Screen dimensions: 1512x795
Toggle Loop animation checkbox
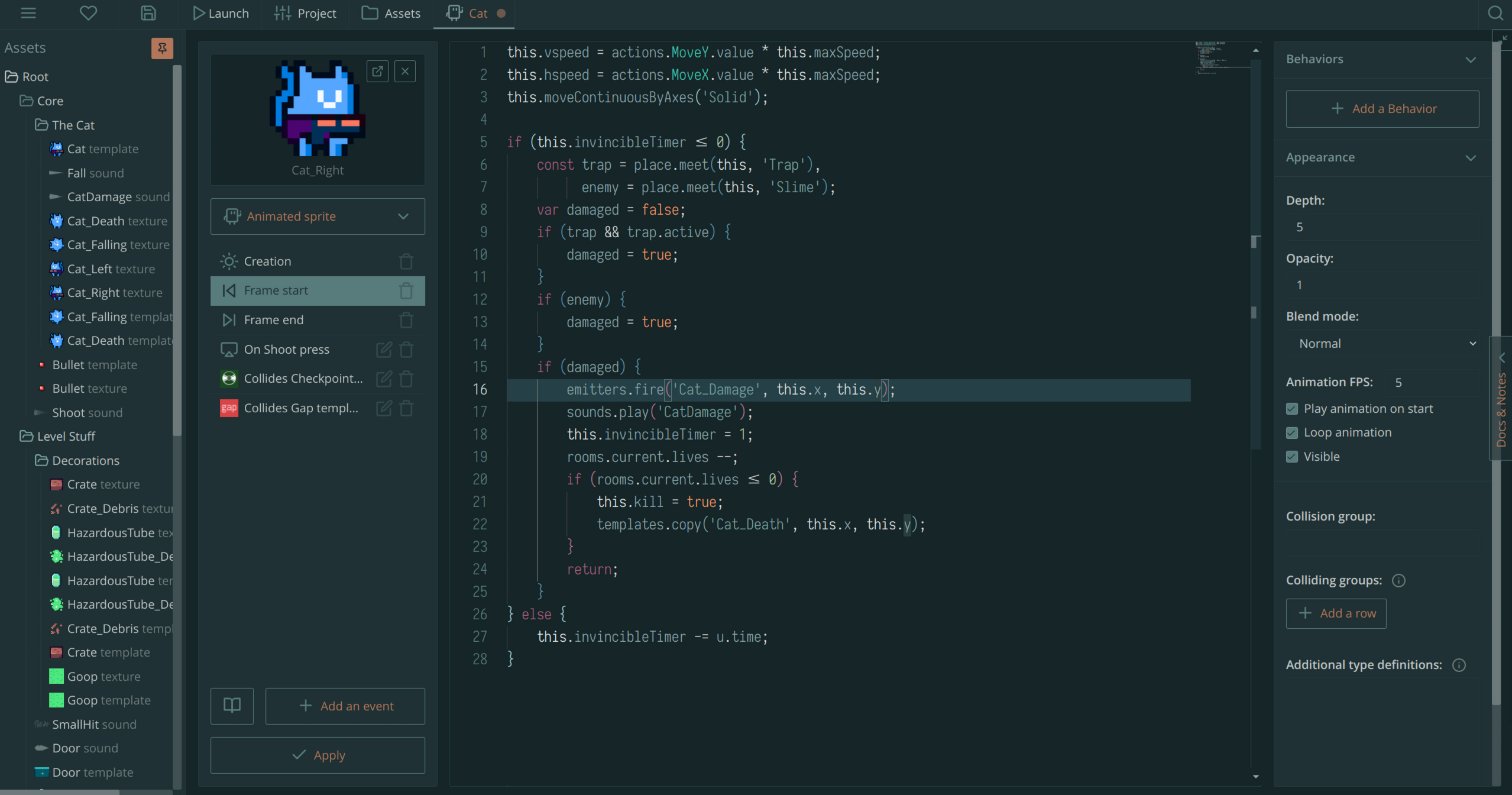click(x=1292, y=432)
